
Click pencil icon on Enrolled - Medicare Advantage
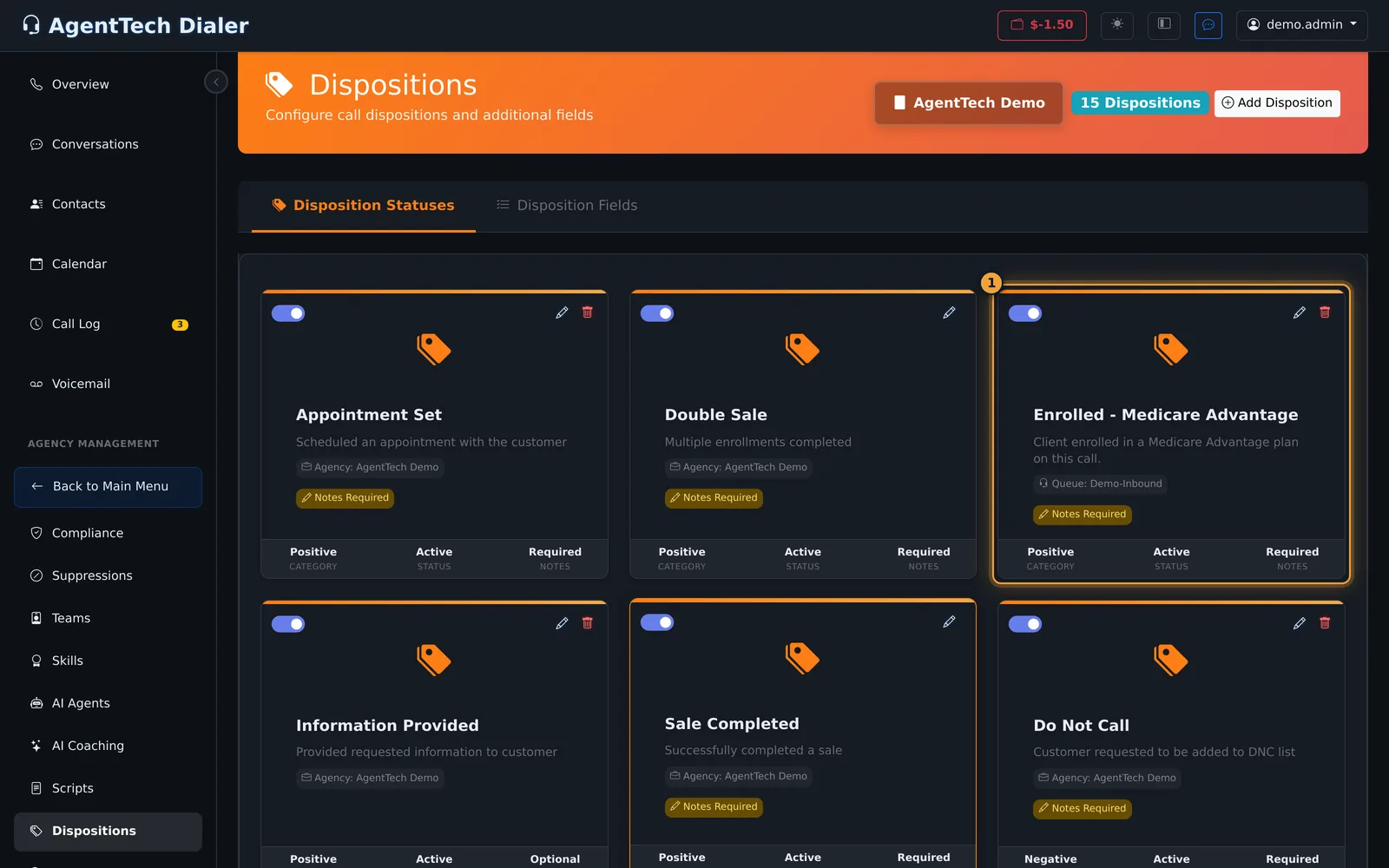click(1299, 312)
